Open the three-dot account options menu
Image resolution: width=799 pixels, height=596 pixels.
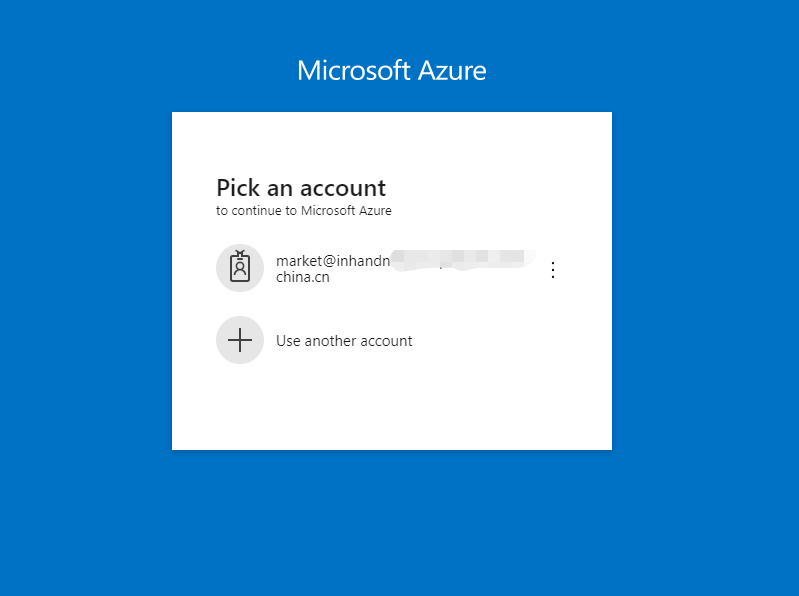(x=553, y=269)
